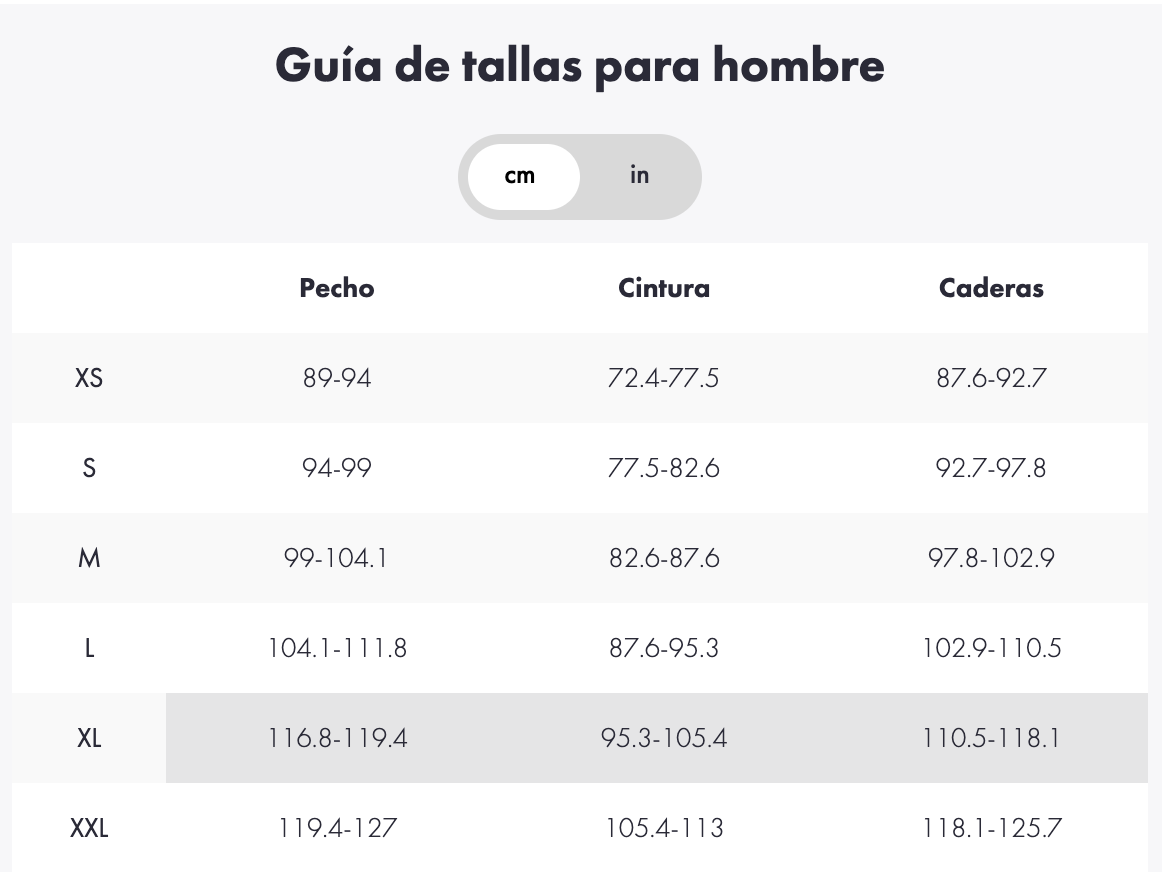Click the Cintura column header
This screenshot has width=1162, height=872.
tap(664, 287)
